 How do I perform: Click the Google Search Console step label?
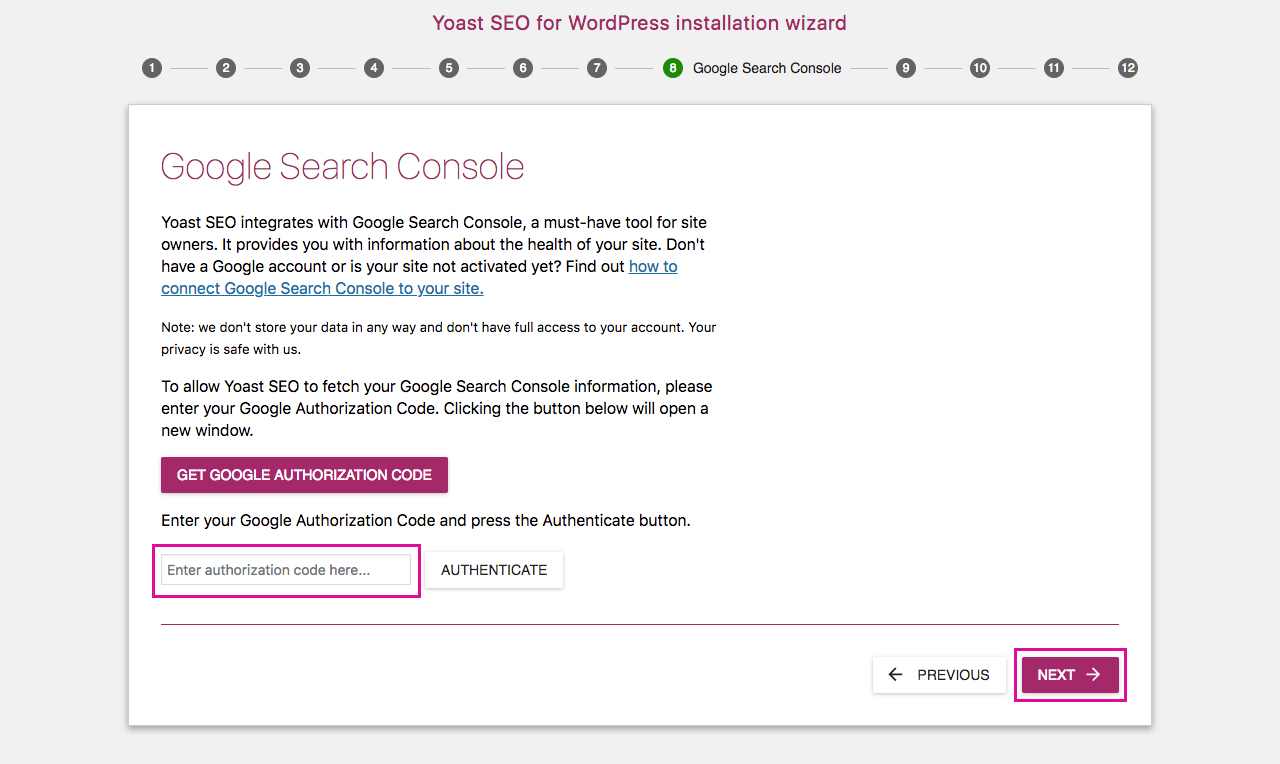(767, 68)
